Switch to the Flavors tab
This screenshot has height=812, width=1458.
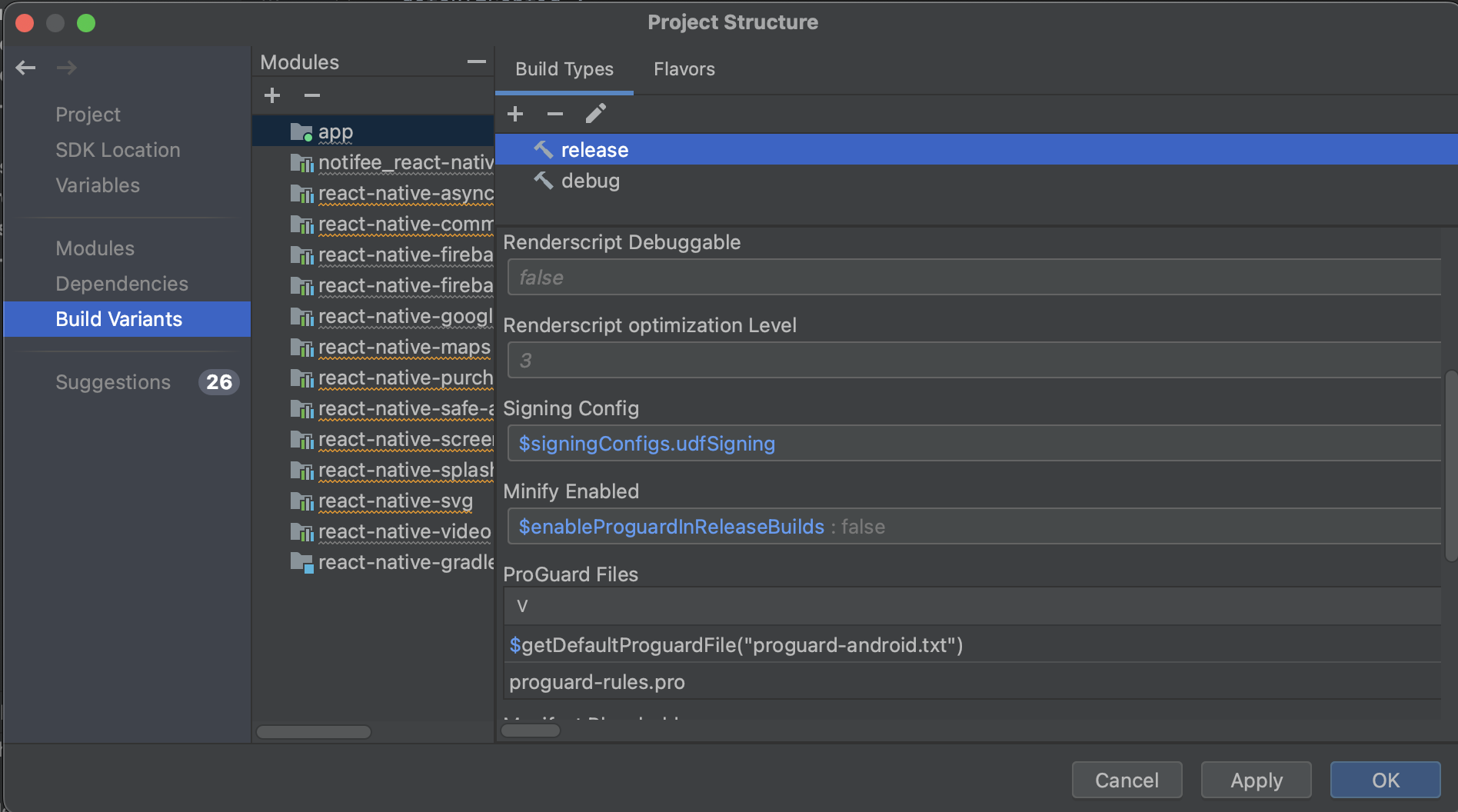pyautogui.click(x=684, y=69)
